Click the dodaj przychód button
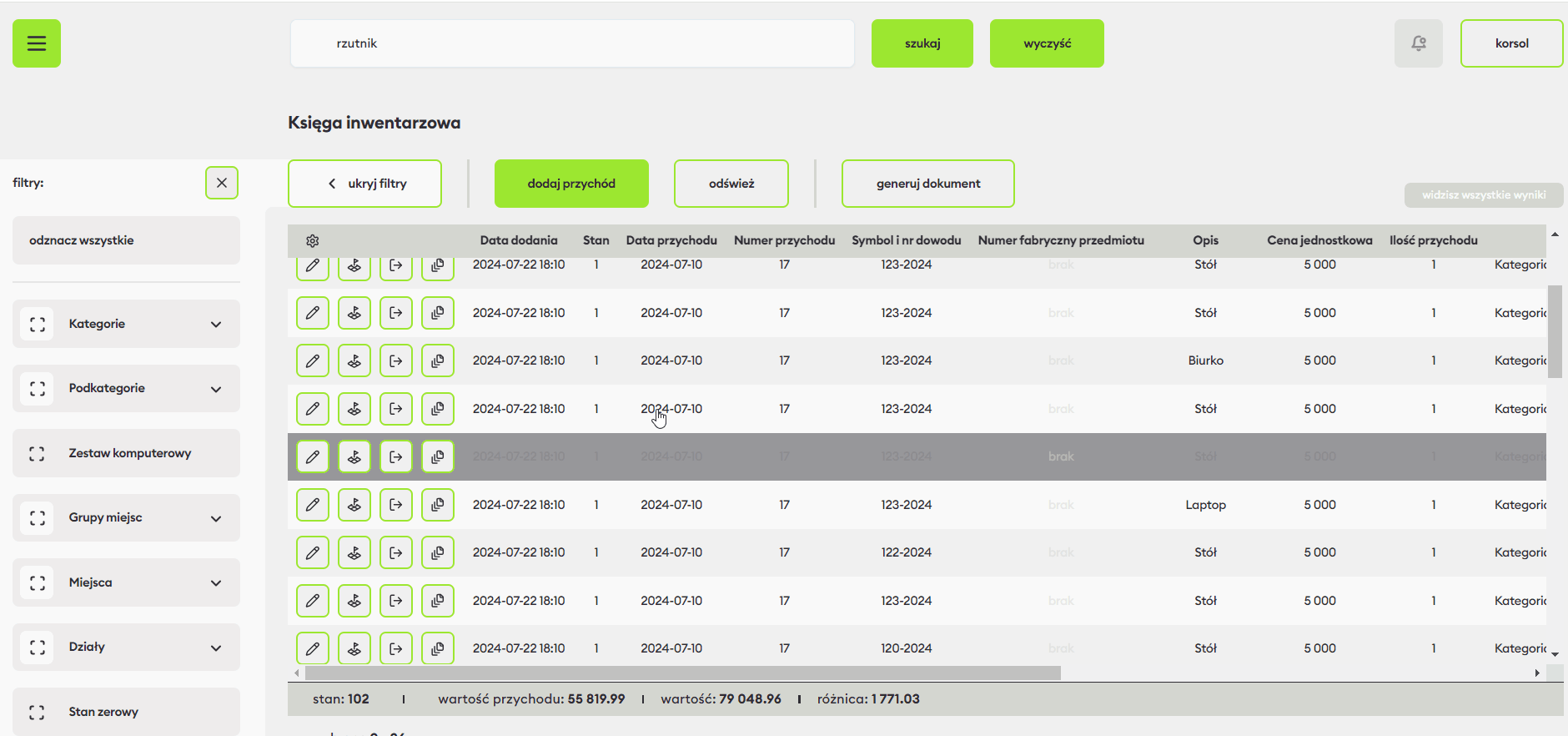The height and width of the screenshot is (736, 1568). [571, 184]
